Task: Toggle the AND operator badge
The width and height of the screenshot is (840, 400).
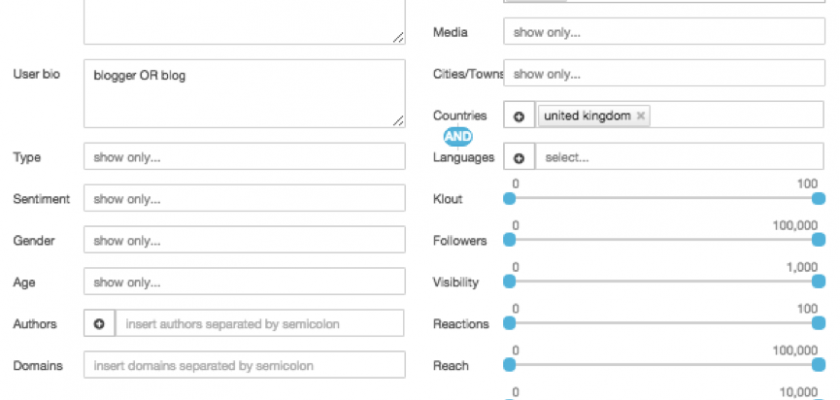Action: [457, 137]
